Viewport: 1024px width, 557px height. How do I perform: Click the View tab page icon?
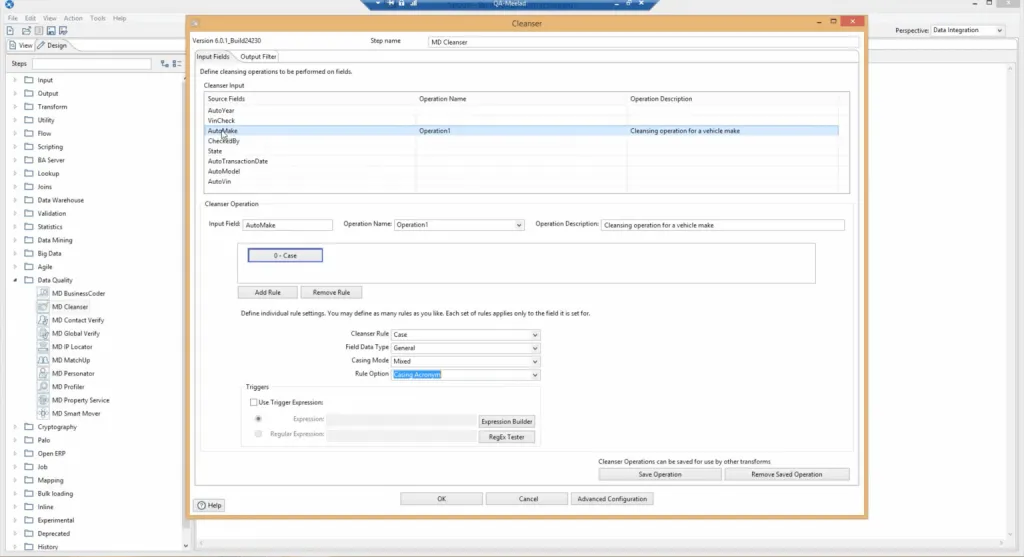point(12,45)
